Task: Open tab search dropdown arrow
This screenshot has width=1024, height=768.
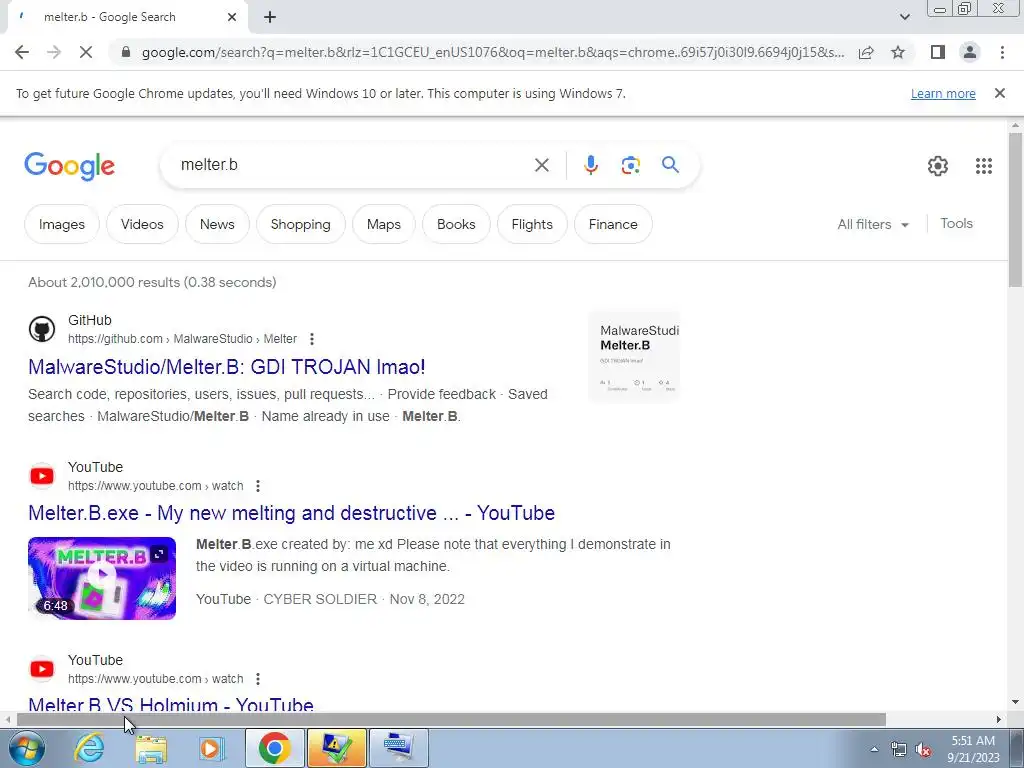Action: tap(904, 17)
